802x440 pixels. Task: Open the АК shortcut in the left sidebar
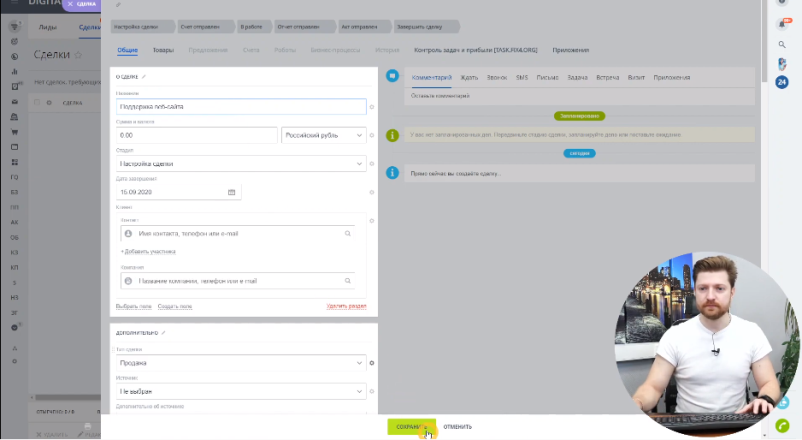pos(14,222)
